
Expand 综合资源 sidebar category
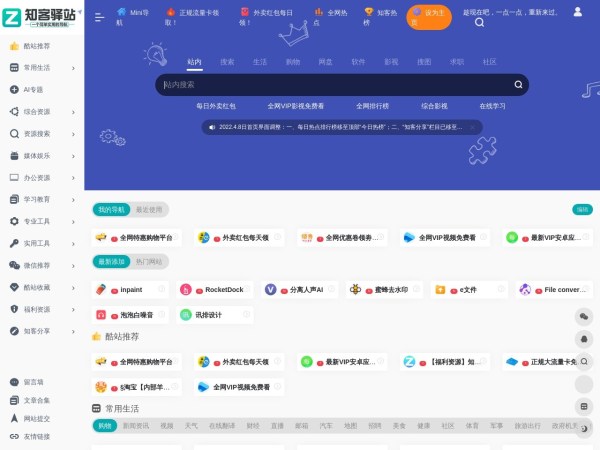[40, 112]
